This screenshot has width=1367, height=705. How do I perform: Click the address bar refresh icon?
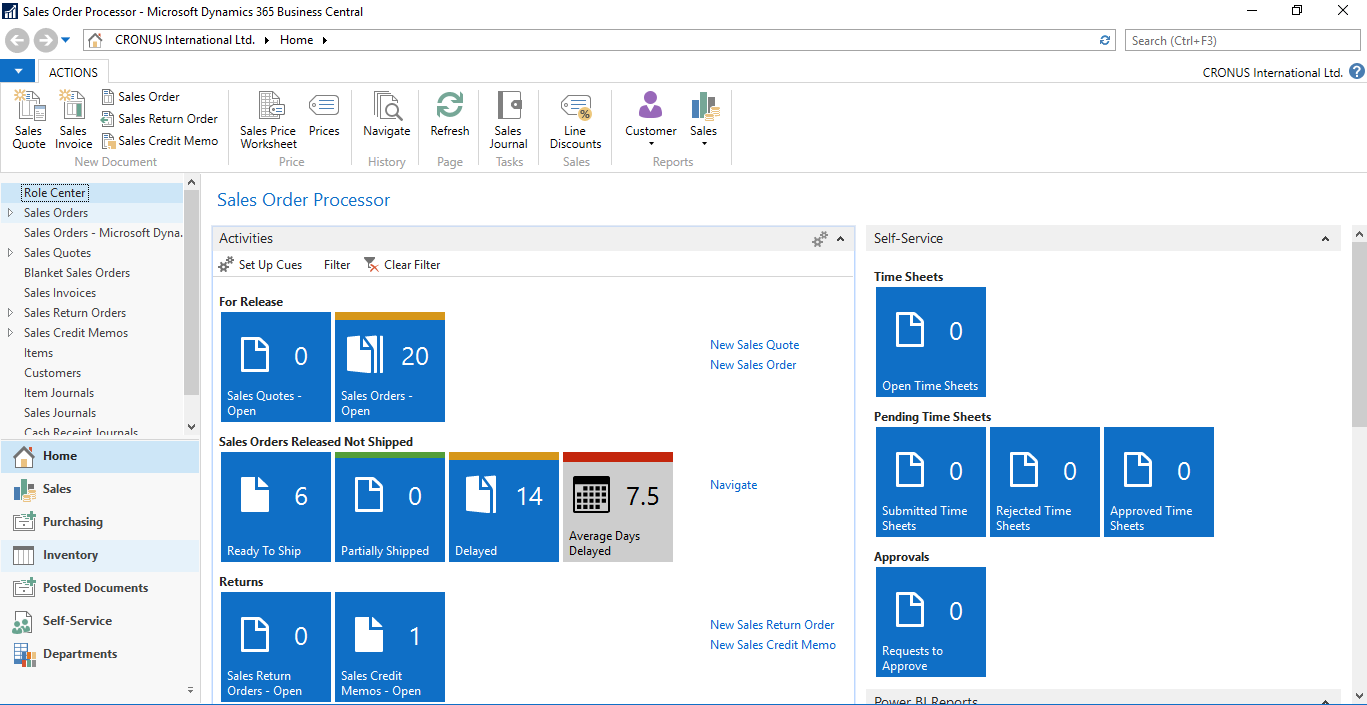click(x=1105, y=40)
